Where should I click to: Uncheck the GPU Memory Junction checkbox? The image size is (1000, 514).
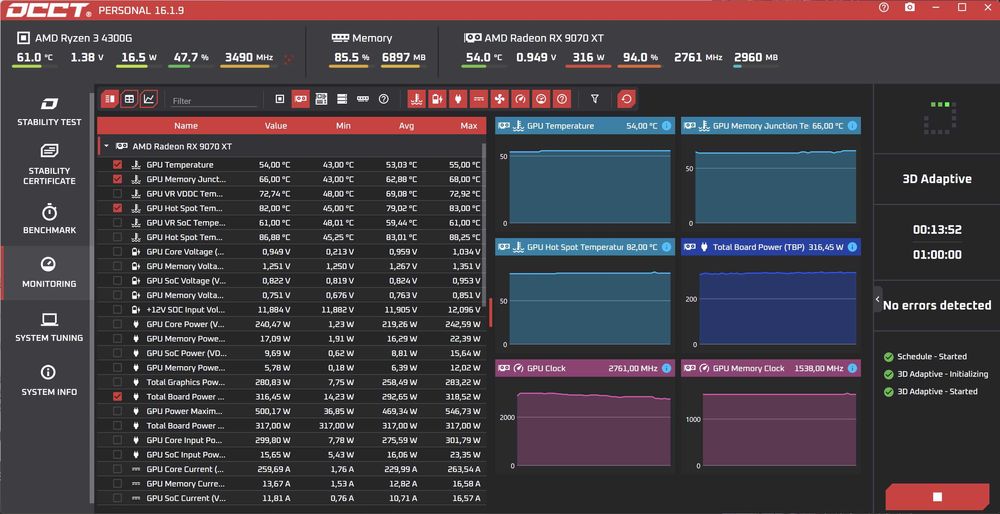117,179
